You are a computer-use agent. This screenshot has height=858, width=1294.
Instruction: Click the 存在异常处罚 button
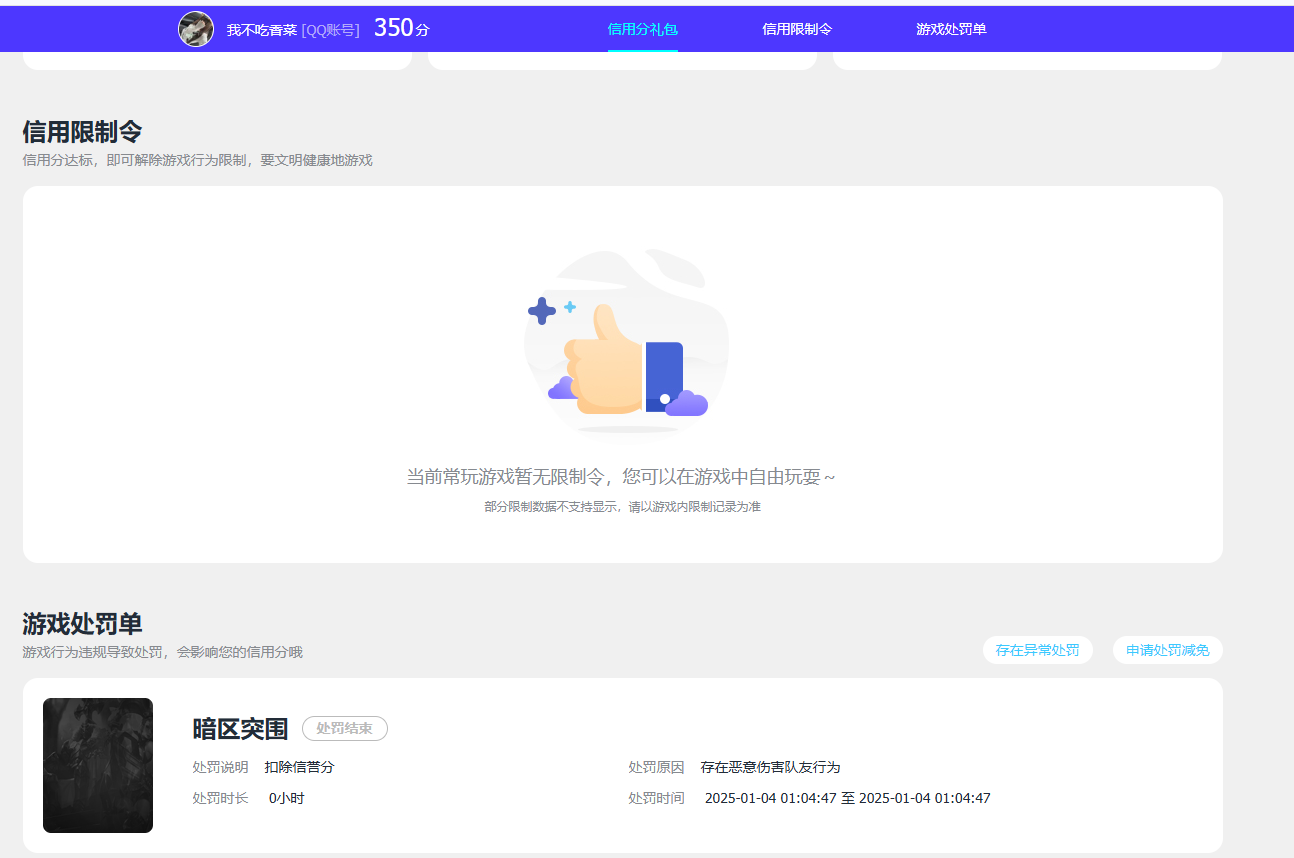coord(1038,650)
